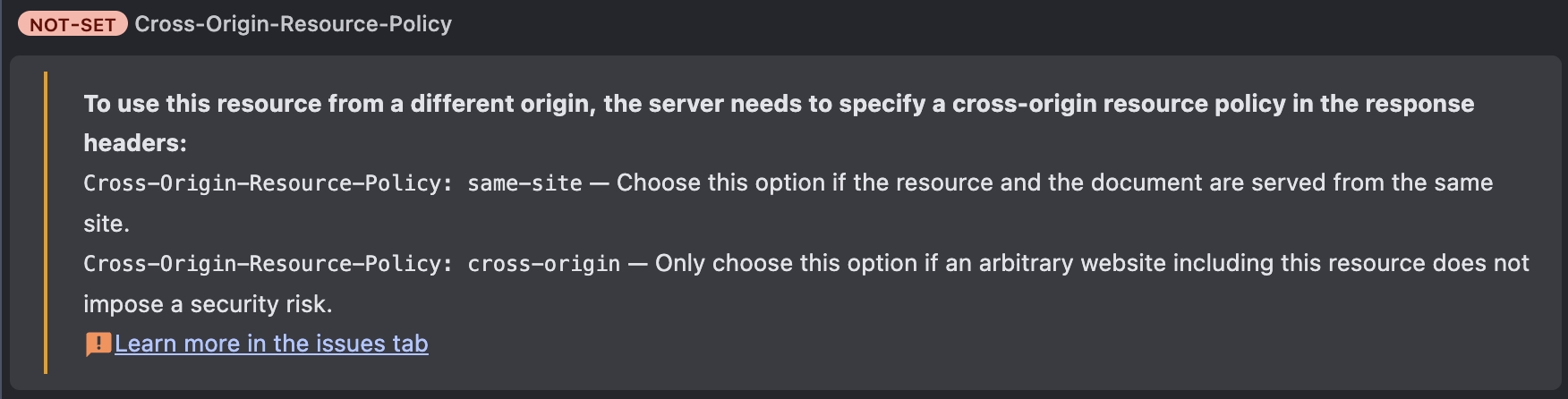
Task: Click the code header preceding 'cross-origin'
Action: pos(268,264)
